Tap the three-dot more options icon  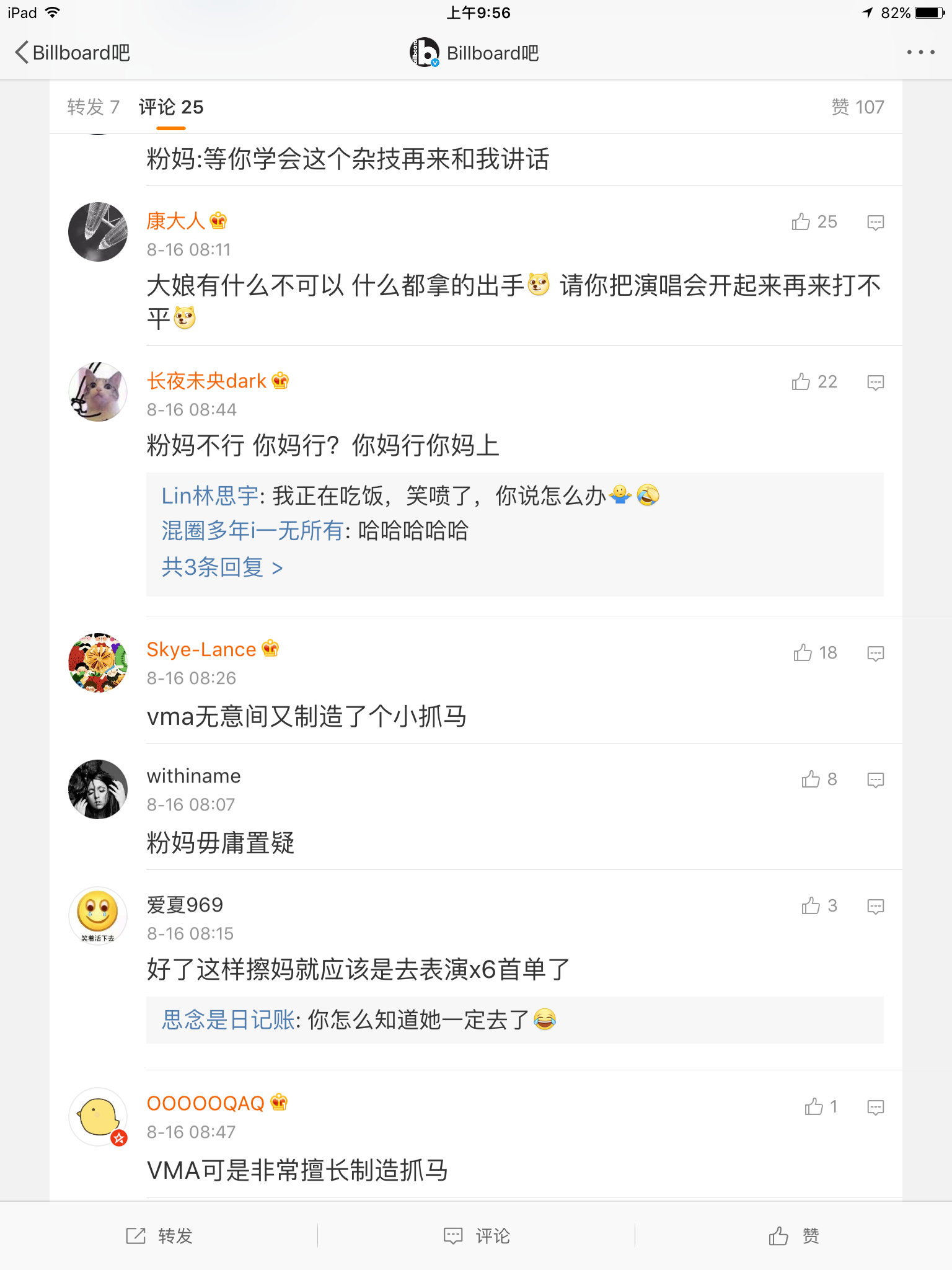920,53
